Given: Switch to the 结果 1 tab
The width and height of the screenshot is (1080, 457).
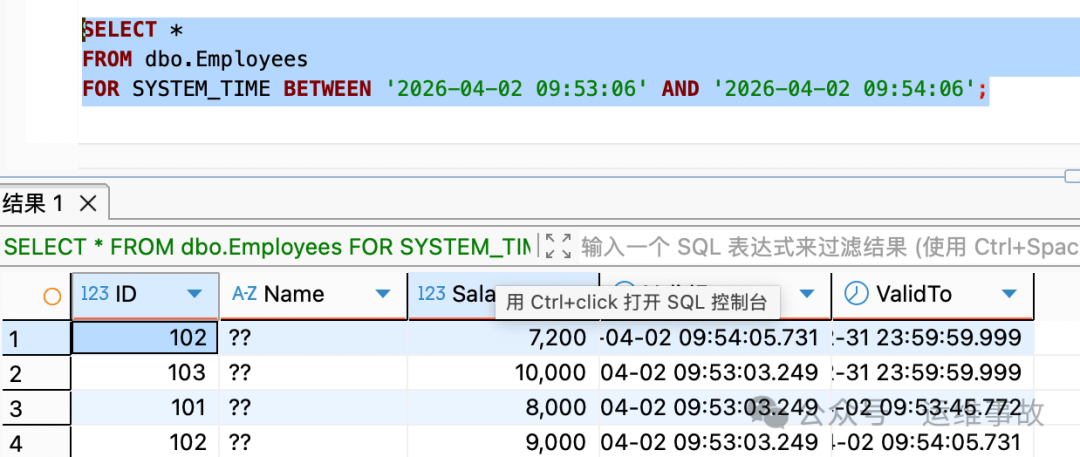Looking at the screenshot, I should pos(34,204).
